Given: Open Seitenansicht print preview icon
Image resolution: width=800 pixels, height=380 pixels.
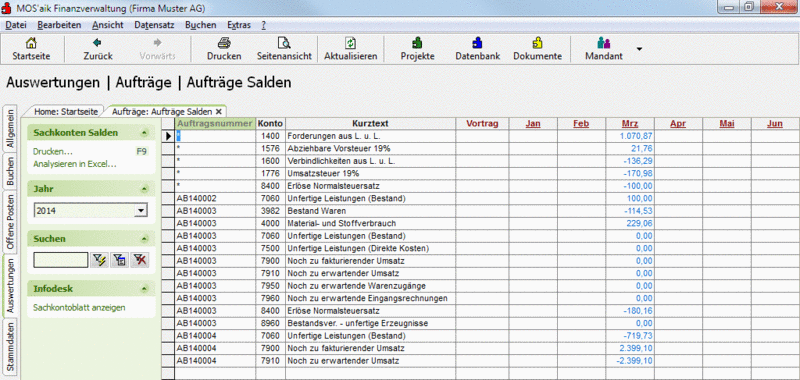Looking at the screenshot, I should click(x=284, y=43).
